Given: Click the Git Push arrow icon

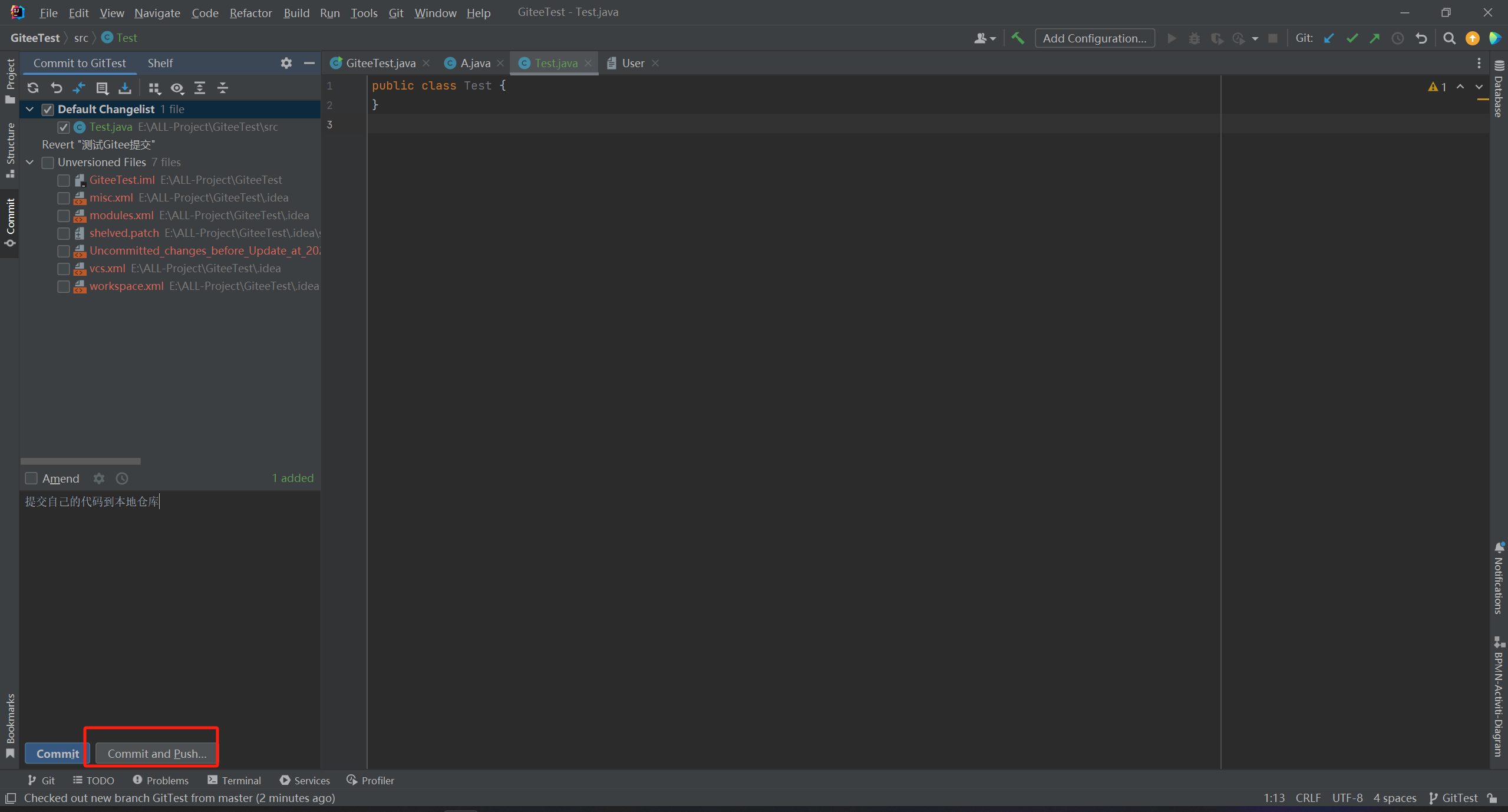Looking at the screenshot, I should click(x=1374, y=38).
